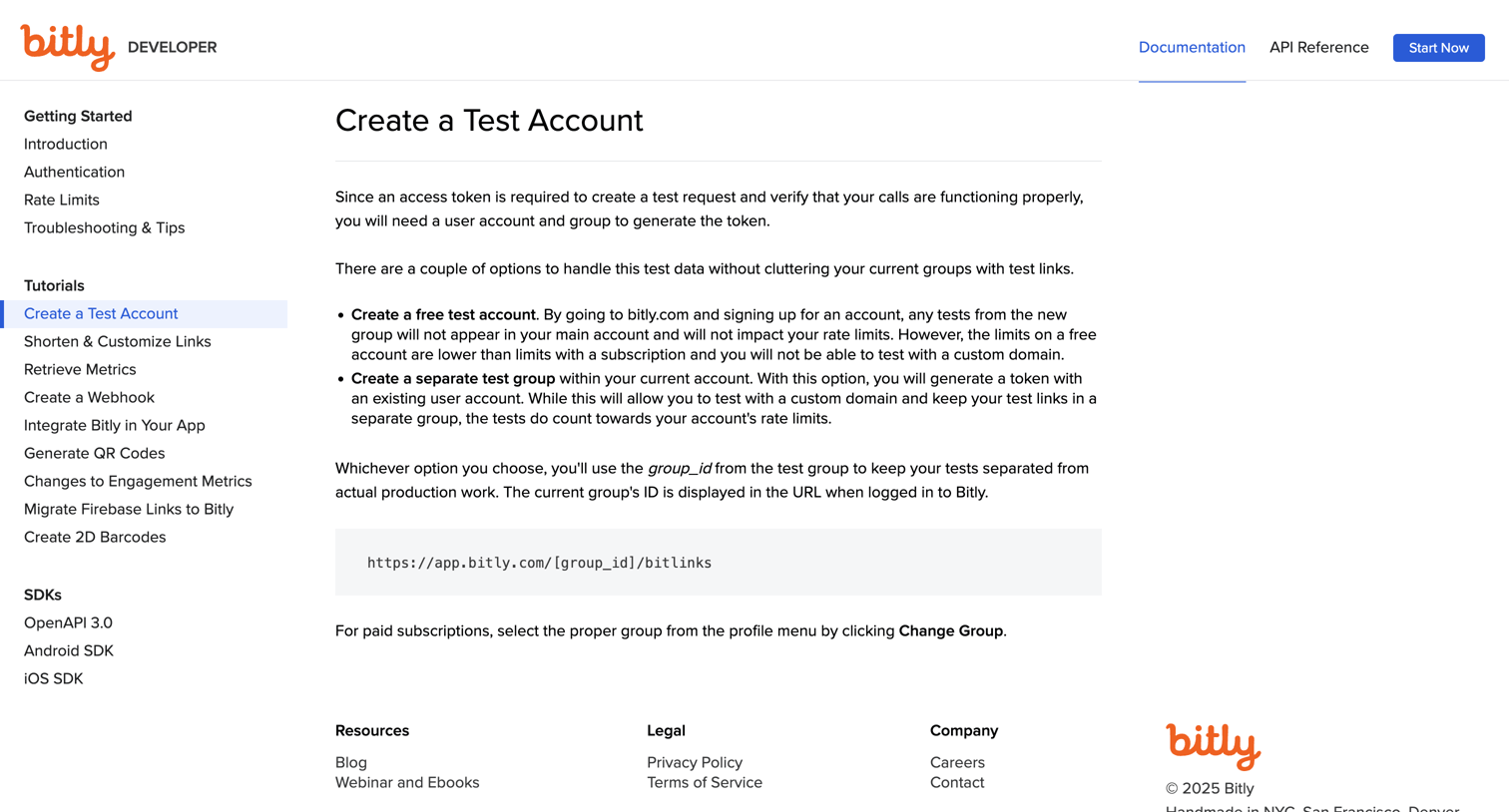Open the Introduction page in the sidebar

click(x=66, y=144)
